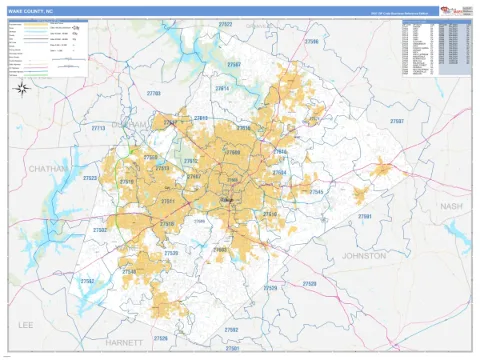Select ZIP code label 27518
Image resolution: width=480 pixels, height=360 pixels.
[167, 224]
